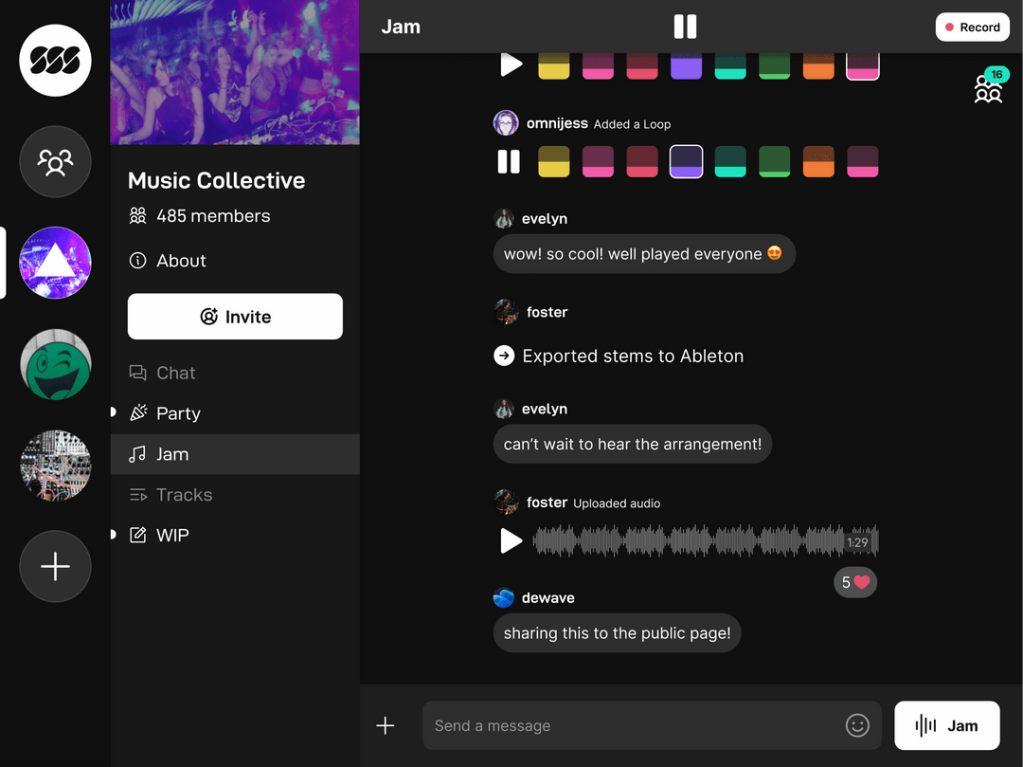Click the add new community plus button
The image size is (1023, 767).
pyautogui.click(x=55, y=566)
